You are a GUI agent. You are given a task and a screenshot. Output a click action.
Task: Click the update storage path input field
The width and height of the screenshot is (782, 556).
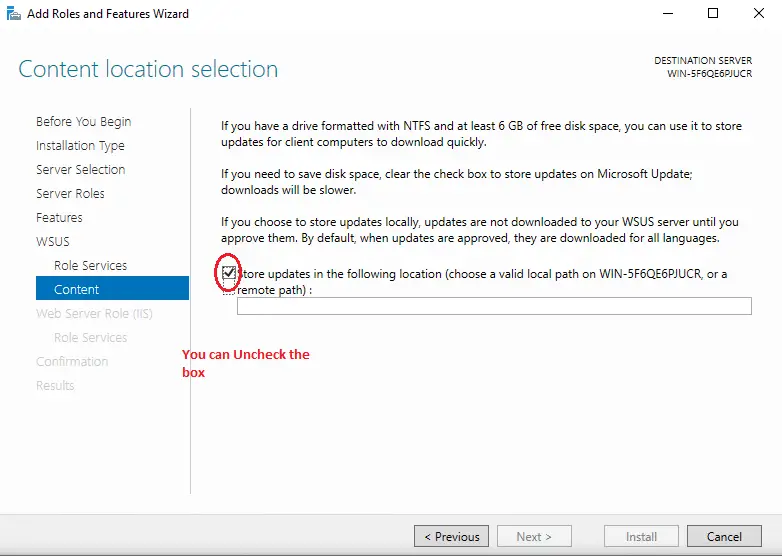point(494,306)
